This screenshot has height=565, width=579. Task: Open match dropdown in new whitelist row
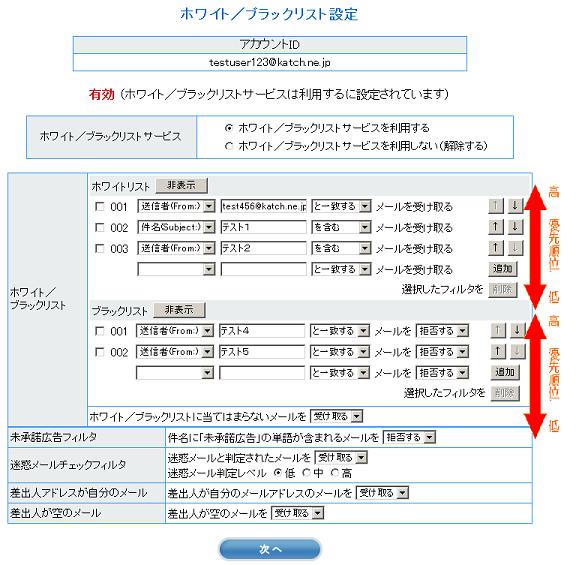(341, 269)
